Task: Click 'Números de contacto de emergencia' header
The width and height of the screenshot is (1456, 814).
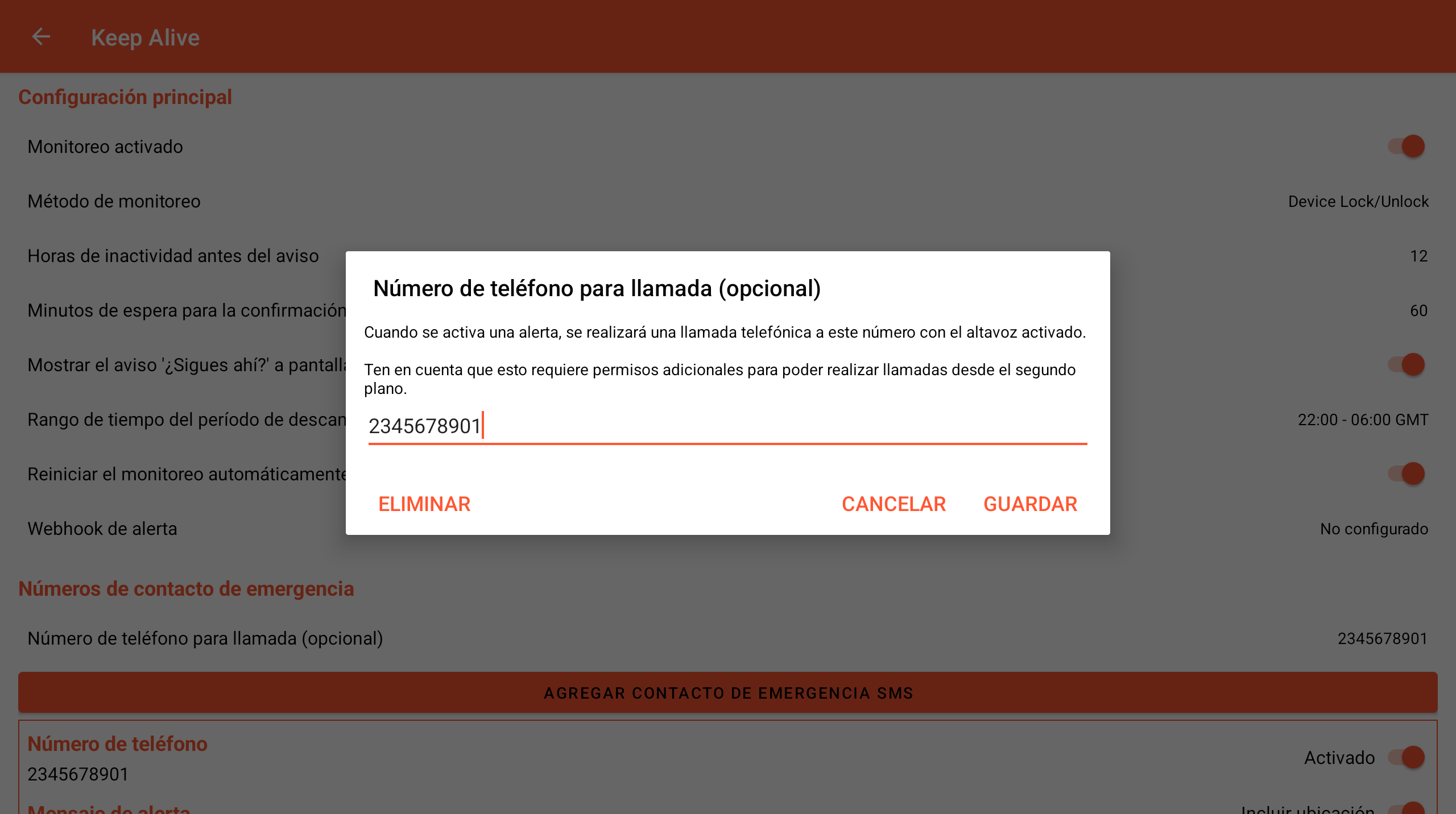Action: tap(186, 589)
